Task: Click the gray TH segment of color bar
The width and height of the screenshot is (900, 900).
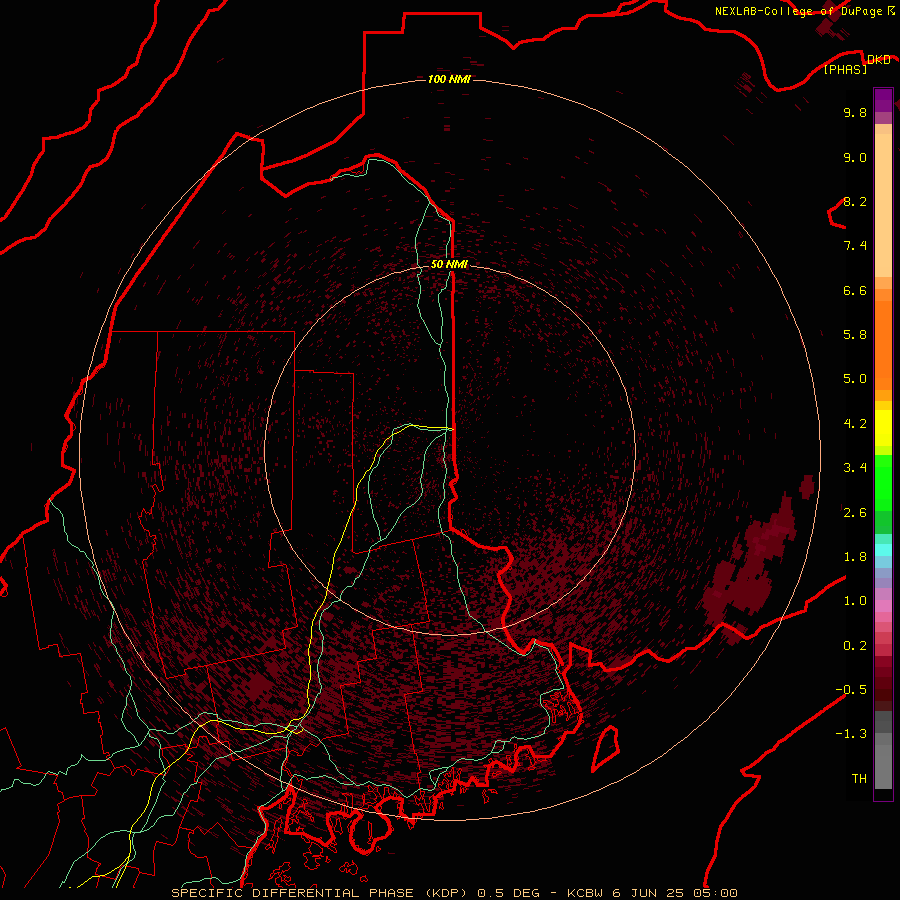Action: pyautogui.click(x=883, y=766)
